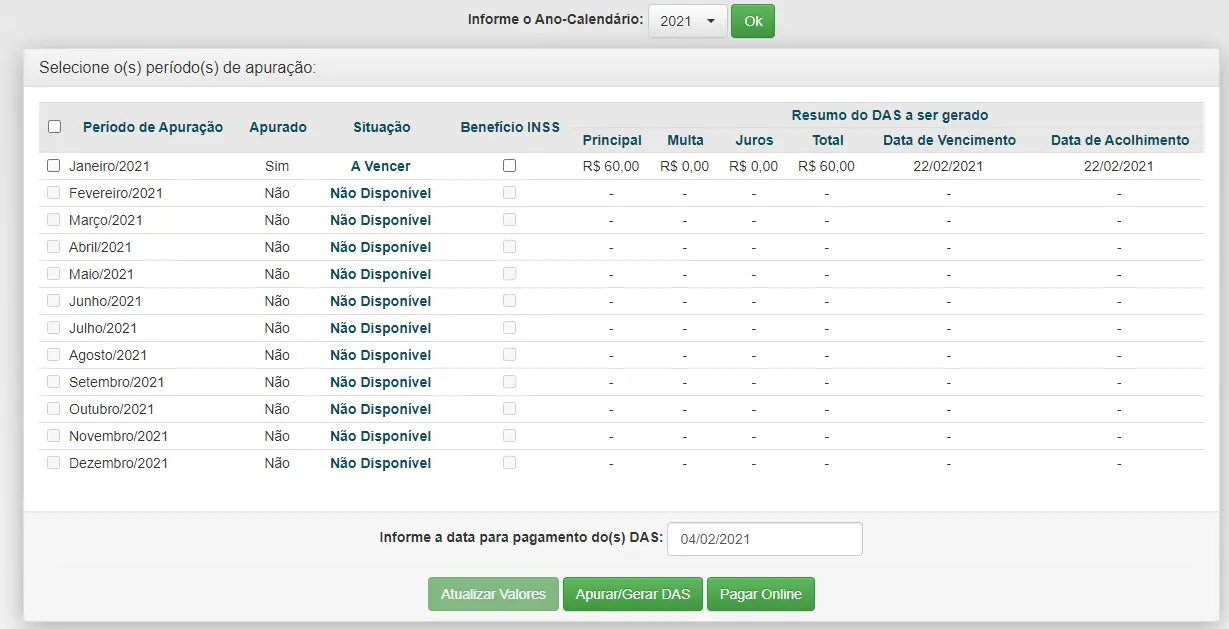The image size is (1229, 629).
Task: Click the Dezembro/2021 period checkbox
Action: click(54, 463)
